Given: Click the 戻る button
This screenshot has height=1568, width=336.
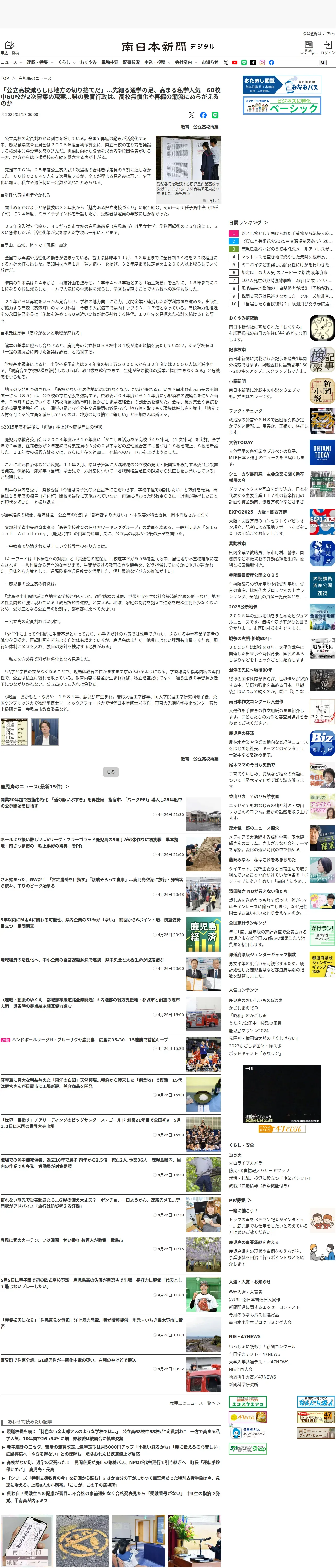Looking at the screenshot, I should click(x=110, y=772).
